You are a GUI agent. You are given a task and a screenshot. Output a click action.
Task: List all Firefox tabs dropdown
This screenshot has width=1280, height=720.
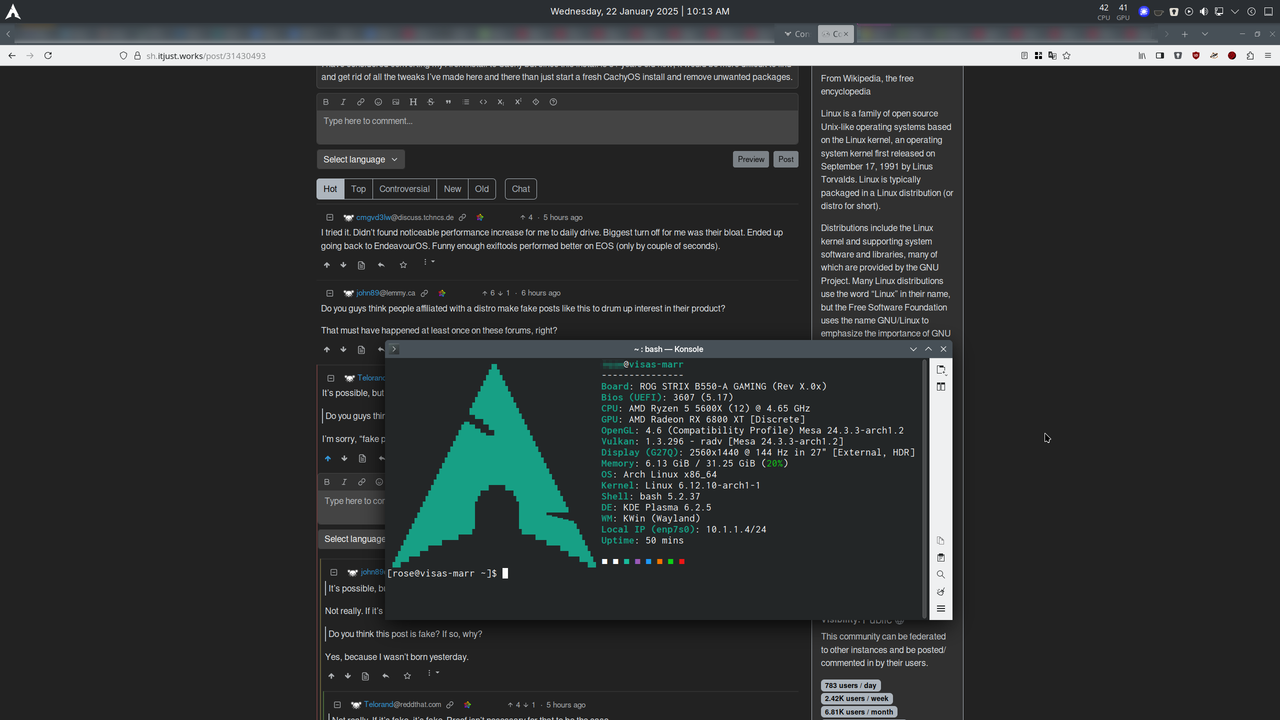1205,34
